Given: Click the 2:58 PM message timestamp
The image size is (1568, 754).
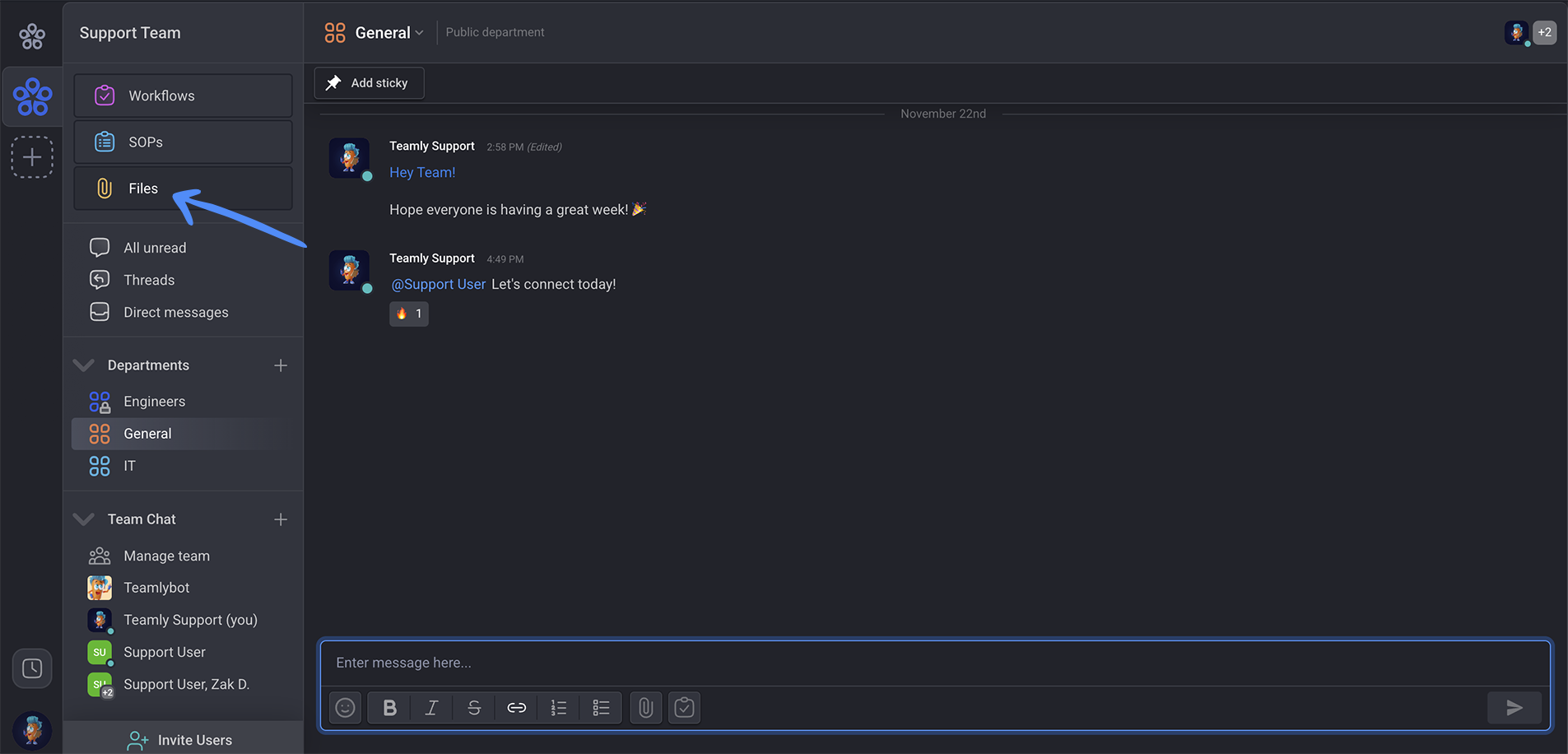Looking at the screenshot, I should click(505, 147).
